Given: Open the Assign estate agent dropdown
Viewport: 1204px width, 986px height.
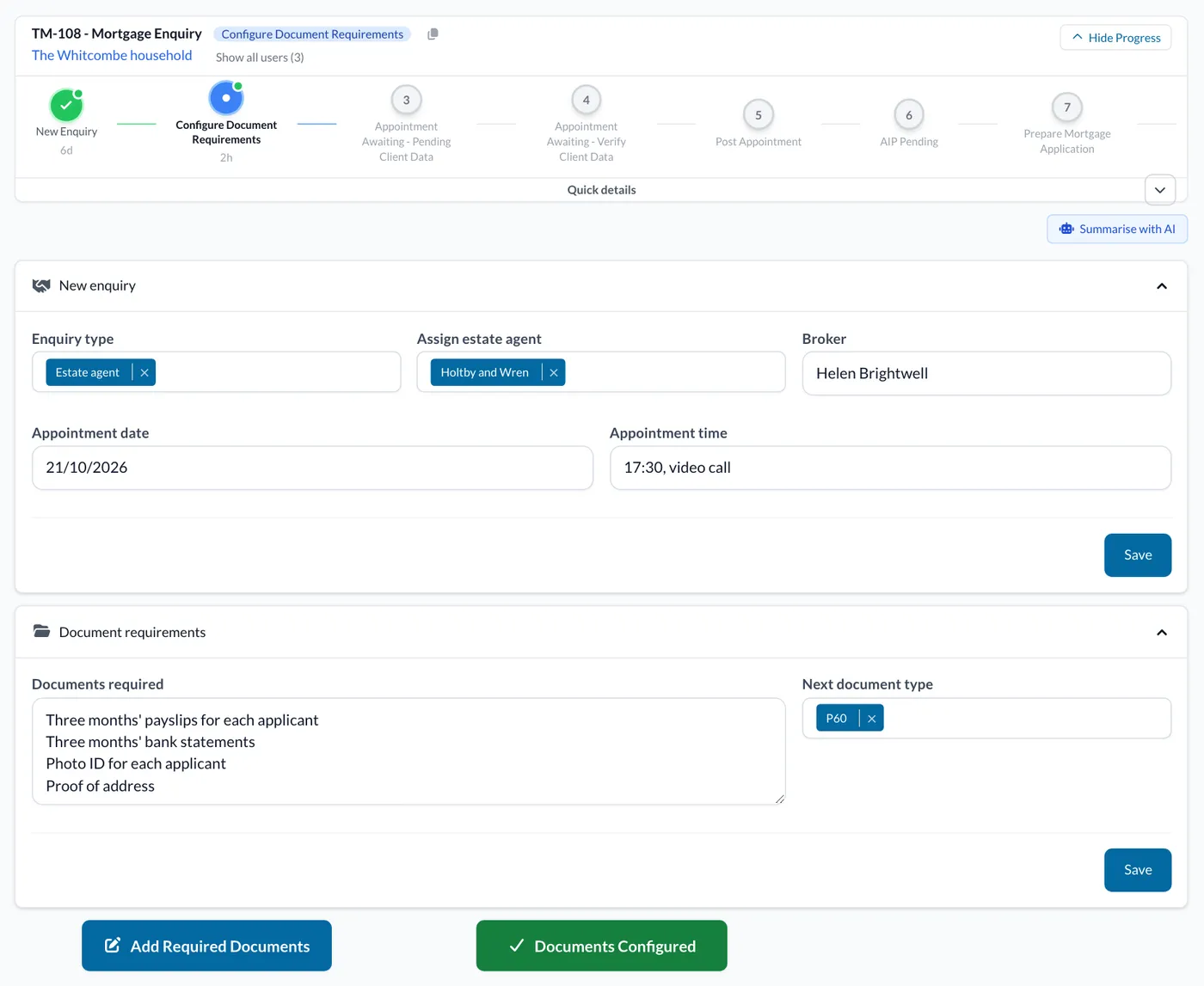Looking at the screenshot, I should coord(601,372).
